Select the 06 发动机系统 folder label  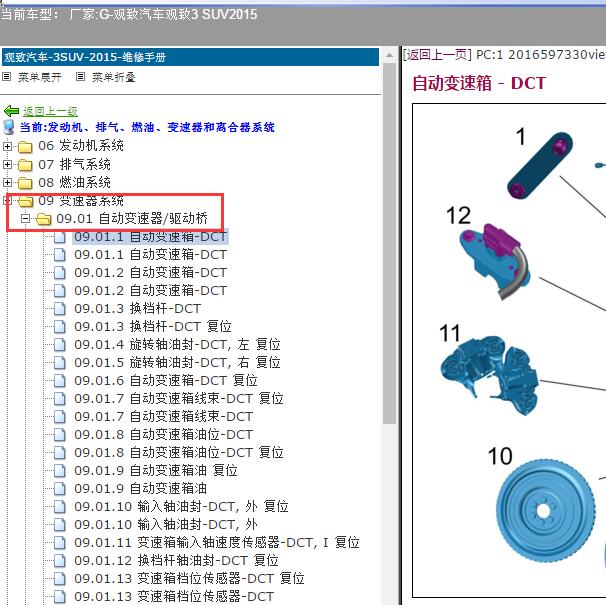point(81,146)
